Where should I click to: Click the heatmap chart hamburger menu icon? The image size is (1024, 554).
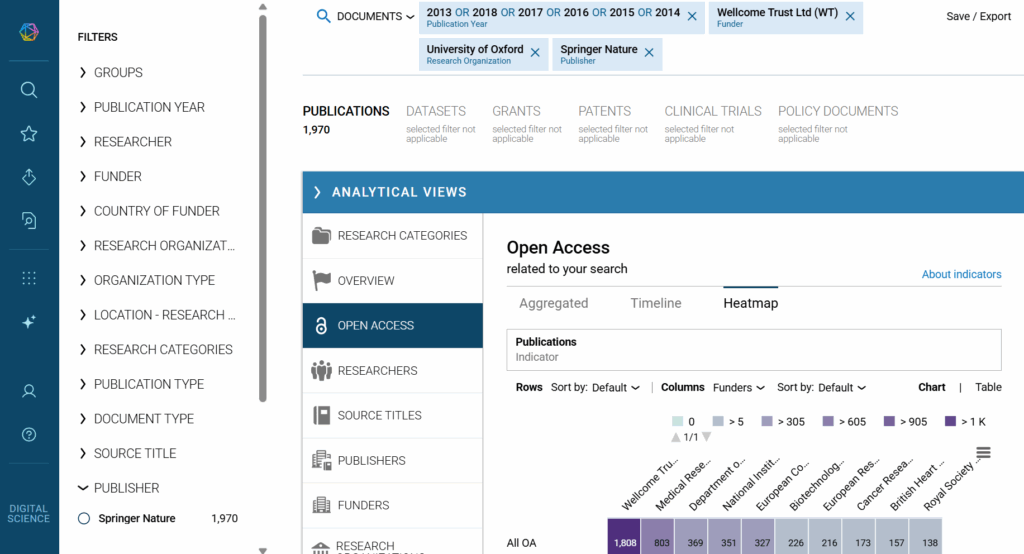point(983,453)
